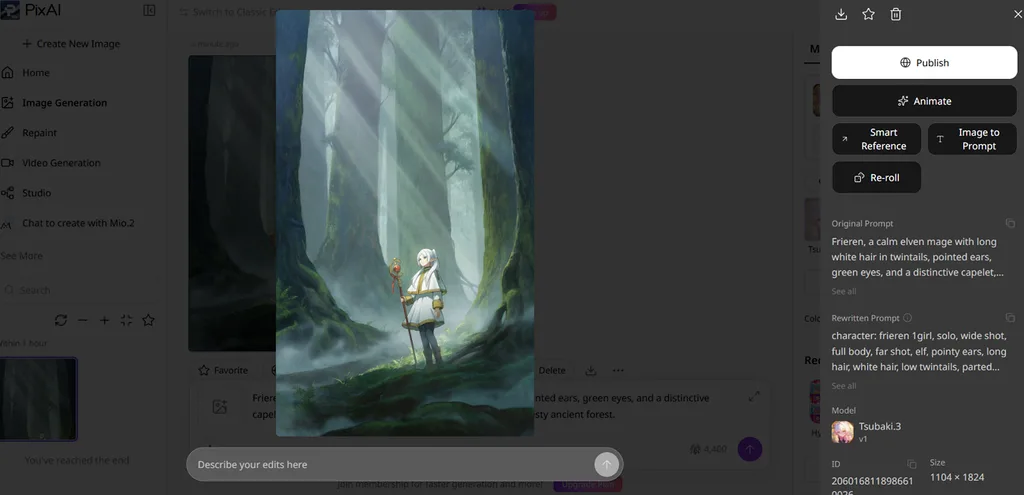The width and height of the screenshot is (1024, 495).
Task: Download via icon next to Delete
Action: pyautogui.click(x=590, y=370)
